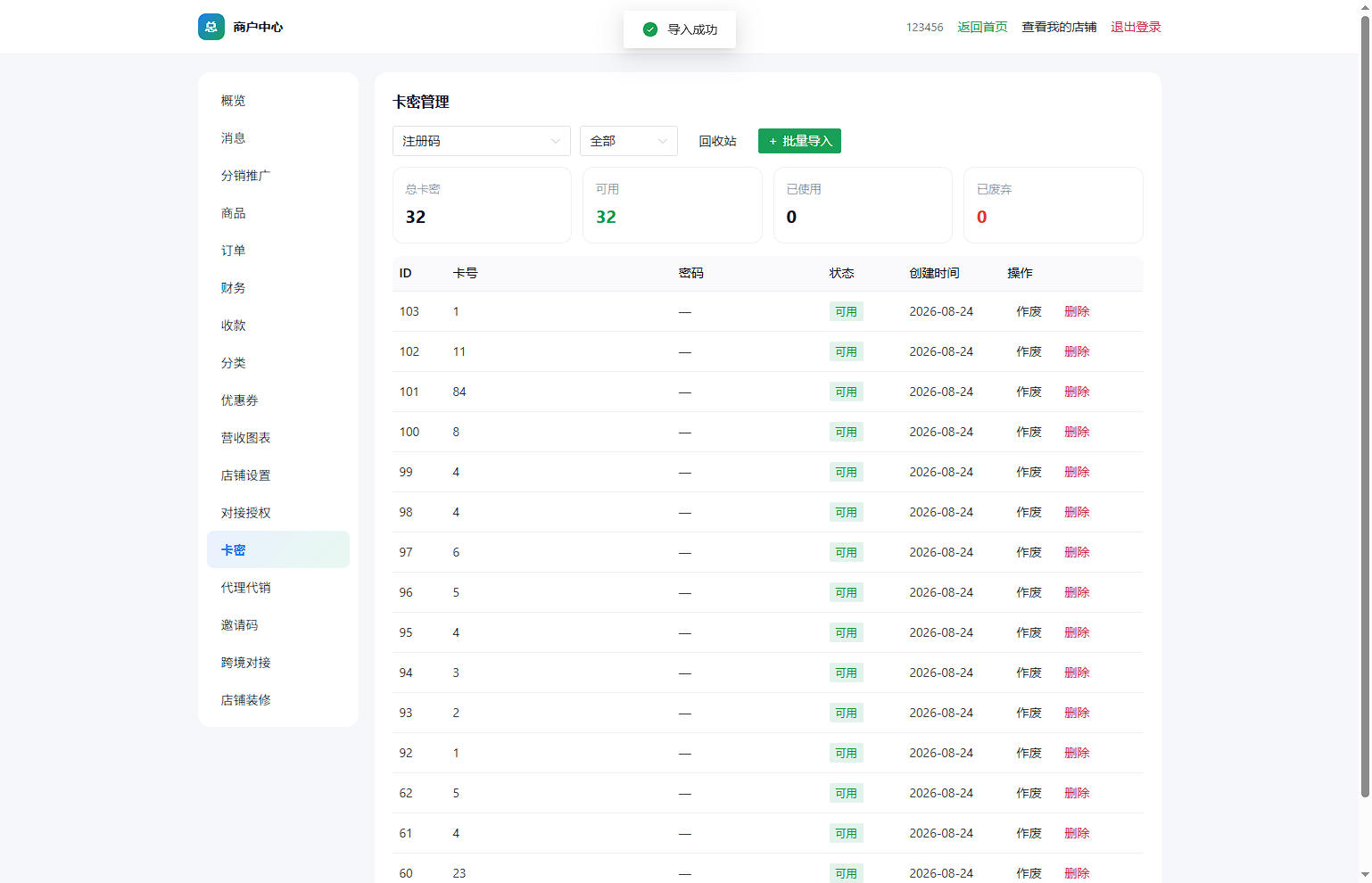Click card number 11 in row 102
Viewport: 1372px width, 883px height.
point(459,351)
